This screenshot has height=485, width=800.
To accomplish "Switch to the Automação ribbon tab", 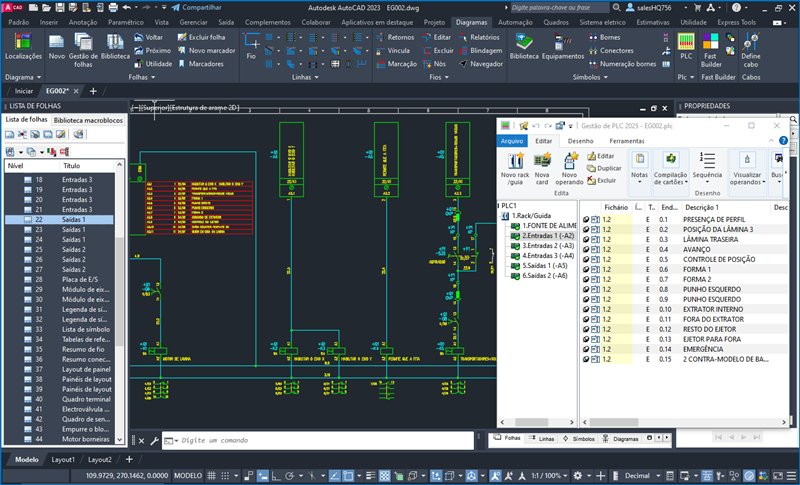I will coord(515,22).
